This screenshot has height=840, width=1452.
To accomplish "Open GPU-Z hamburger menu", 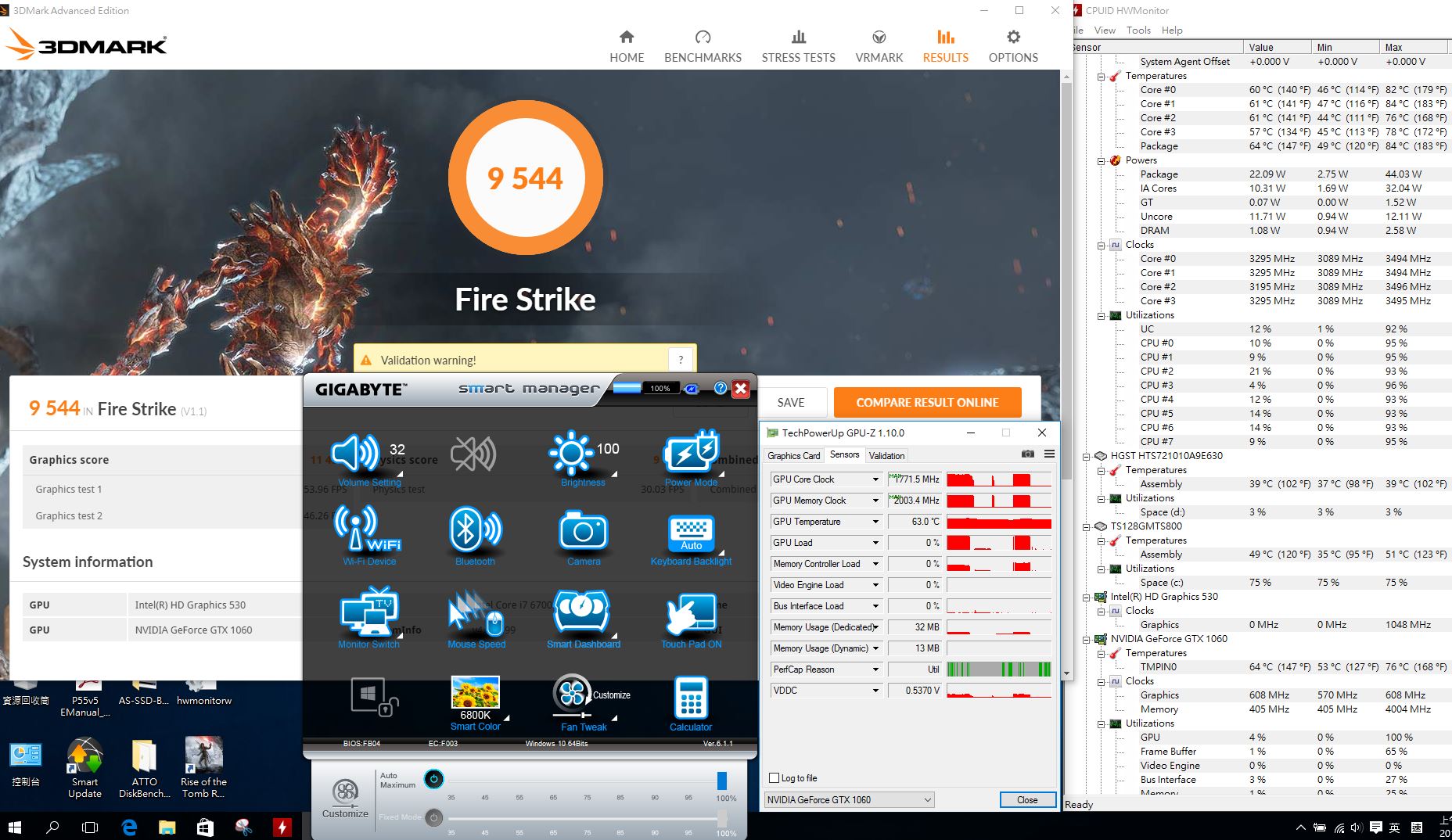I will (1049, 454).
